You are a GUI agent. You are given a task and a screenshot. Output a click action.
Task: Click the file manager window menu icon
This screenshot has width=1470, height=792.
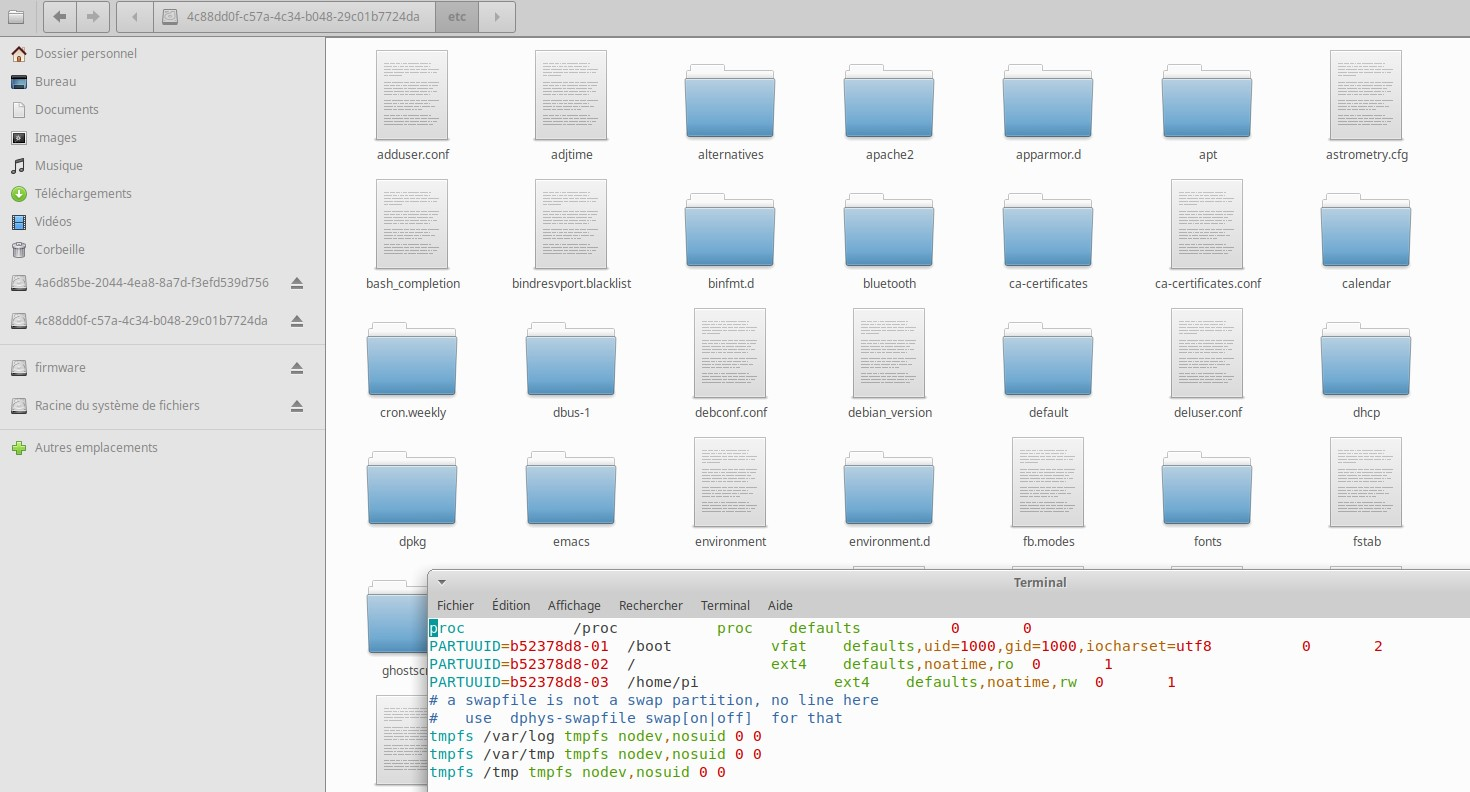[17, 17]
